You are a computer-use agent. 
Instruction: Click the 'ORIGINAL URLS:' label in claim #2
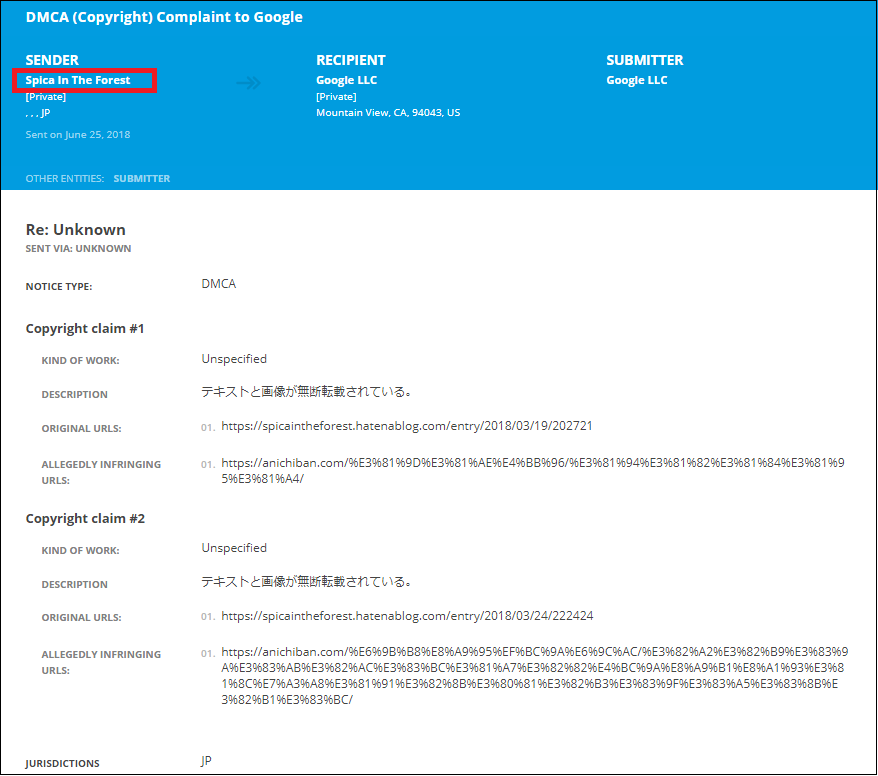point(81,618)
